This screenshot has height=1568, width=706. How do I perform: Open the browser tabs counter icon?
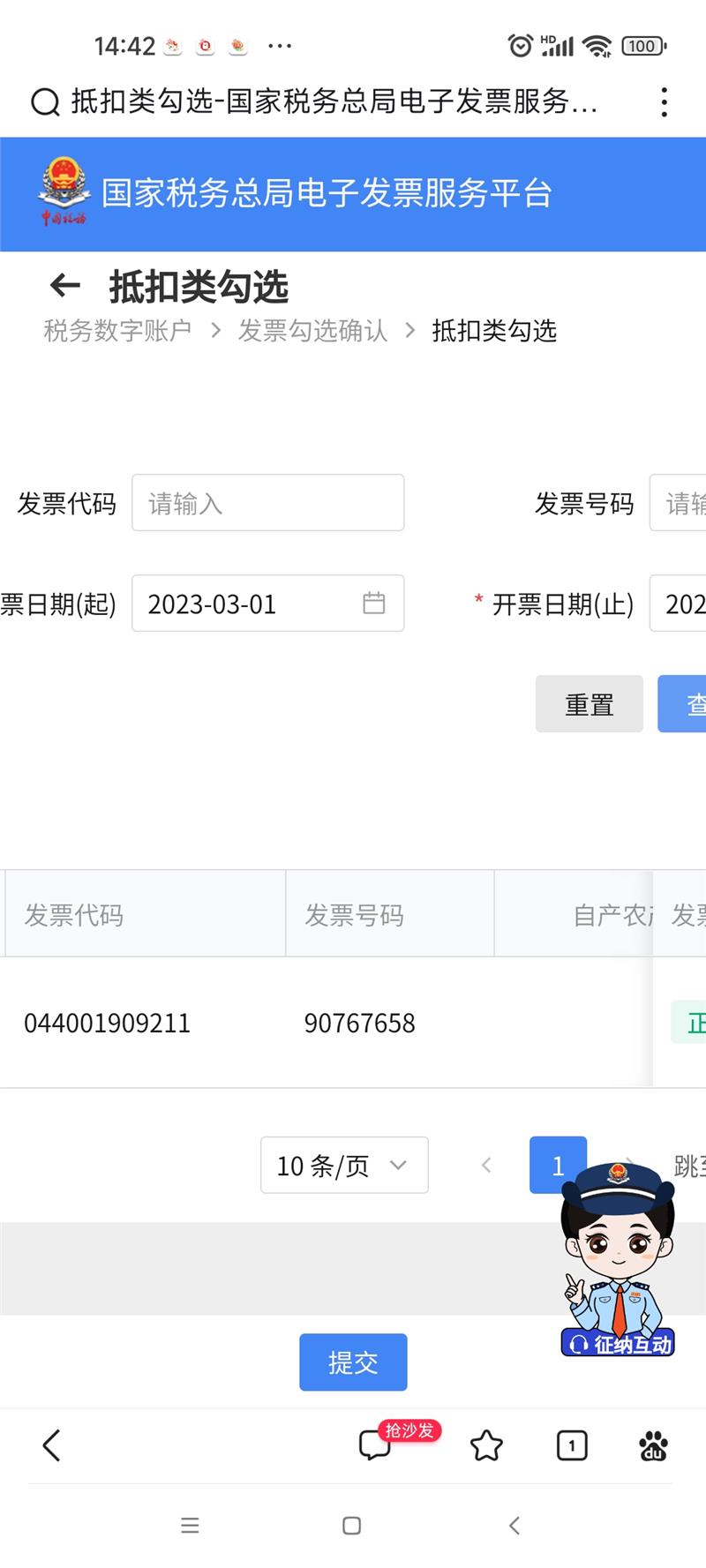572,1445
